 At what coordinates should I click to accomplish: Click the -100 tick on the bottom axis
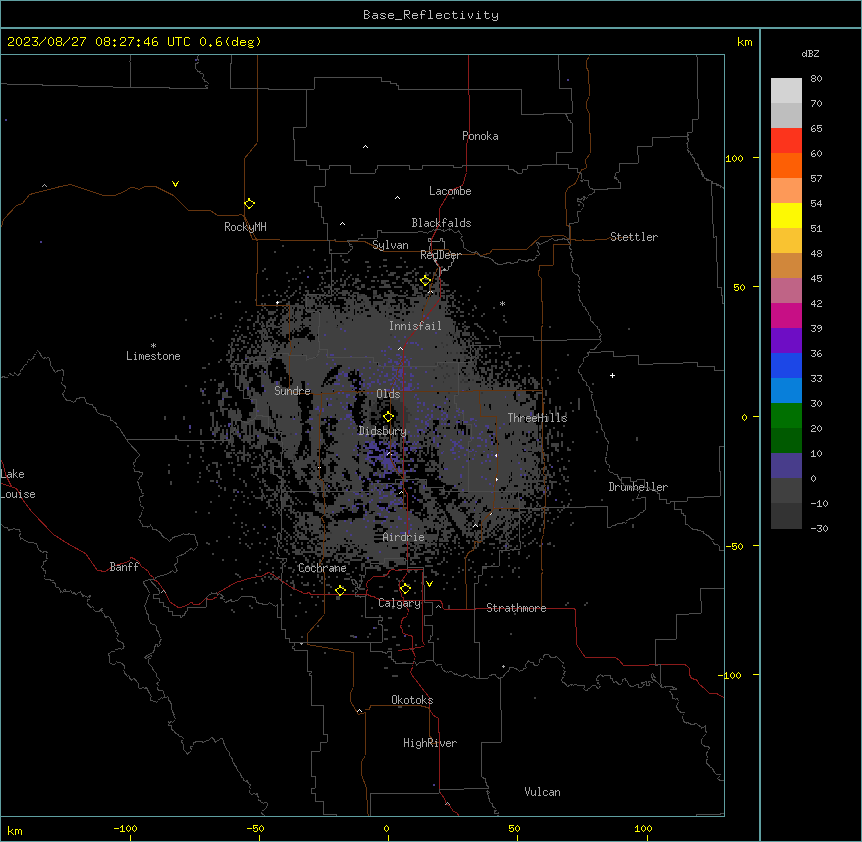coord(125,828)
